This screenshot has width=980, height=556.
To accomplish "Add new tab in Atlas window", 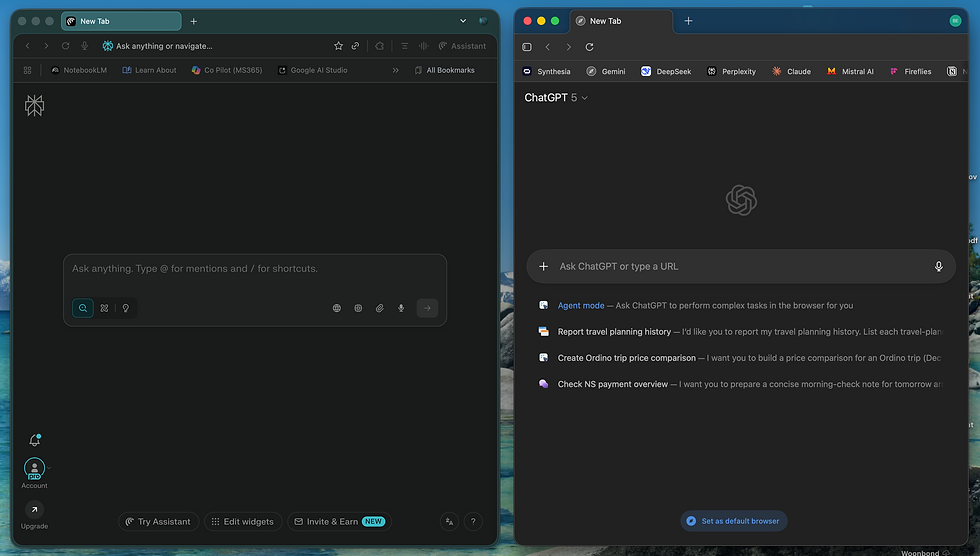I will pyautogui.click(x=688, y=21).
